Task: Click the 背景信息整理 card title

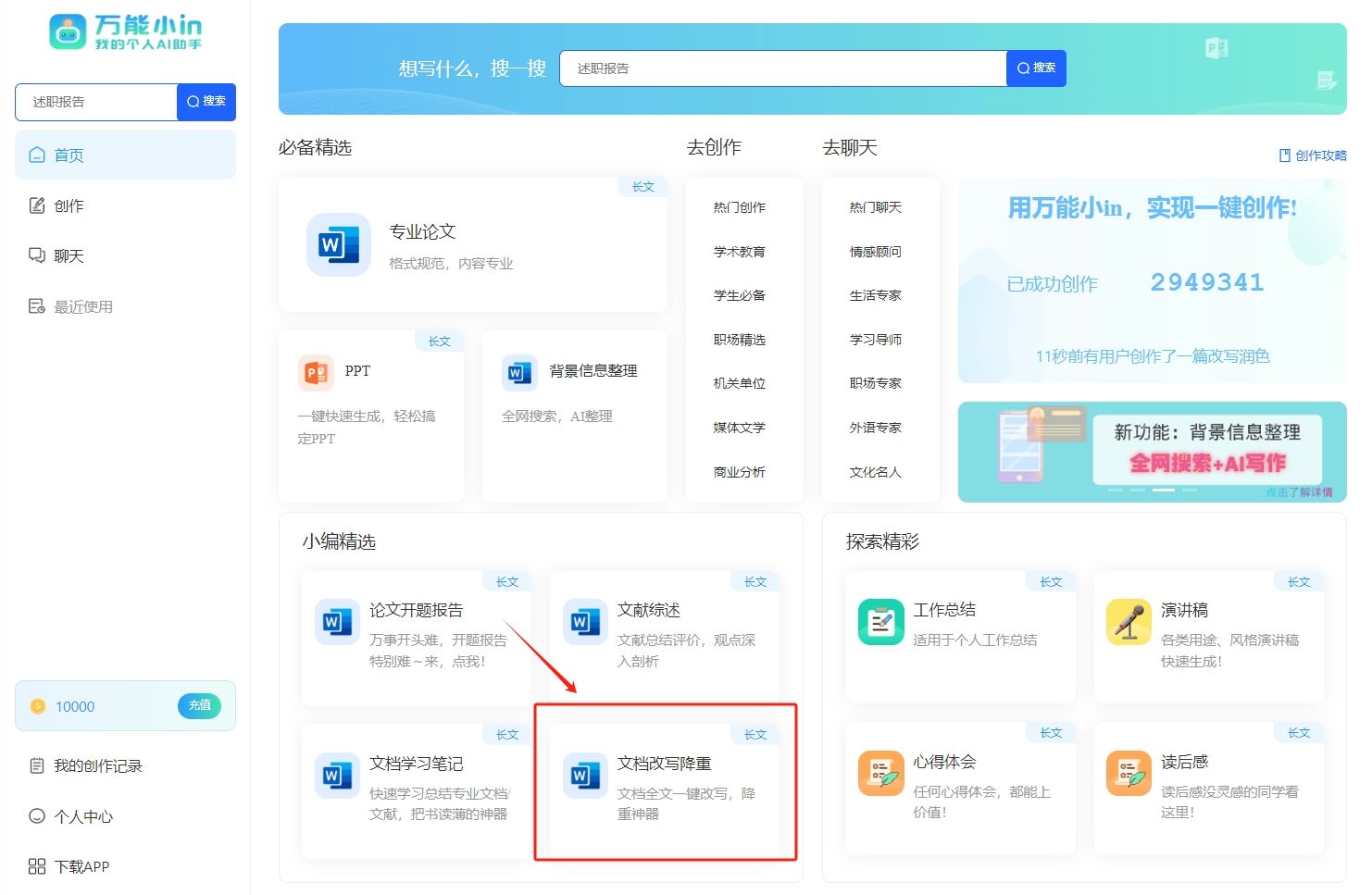Action: click(593, 370)
